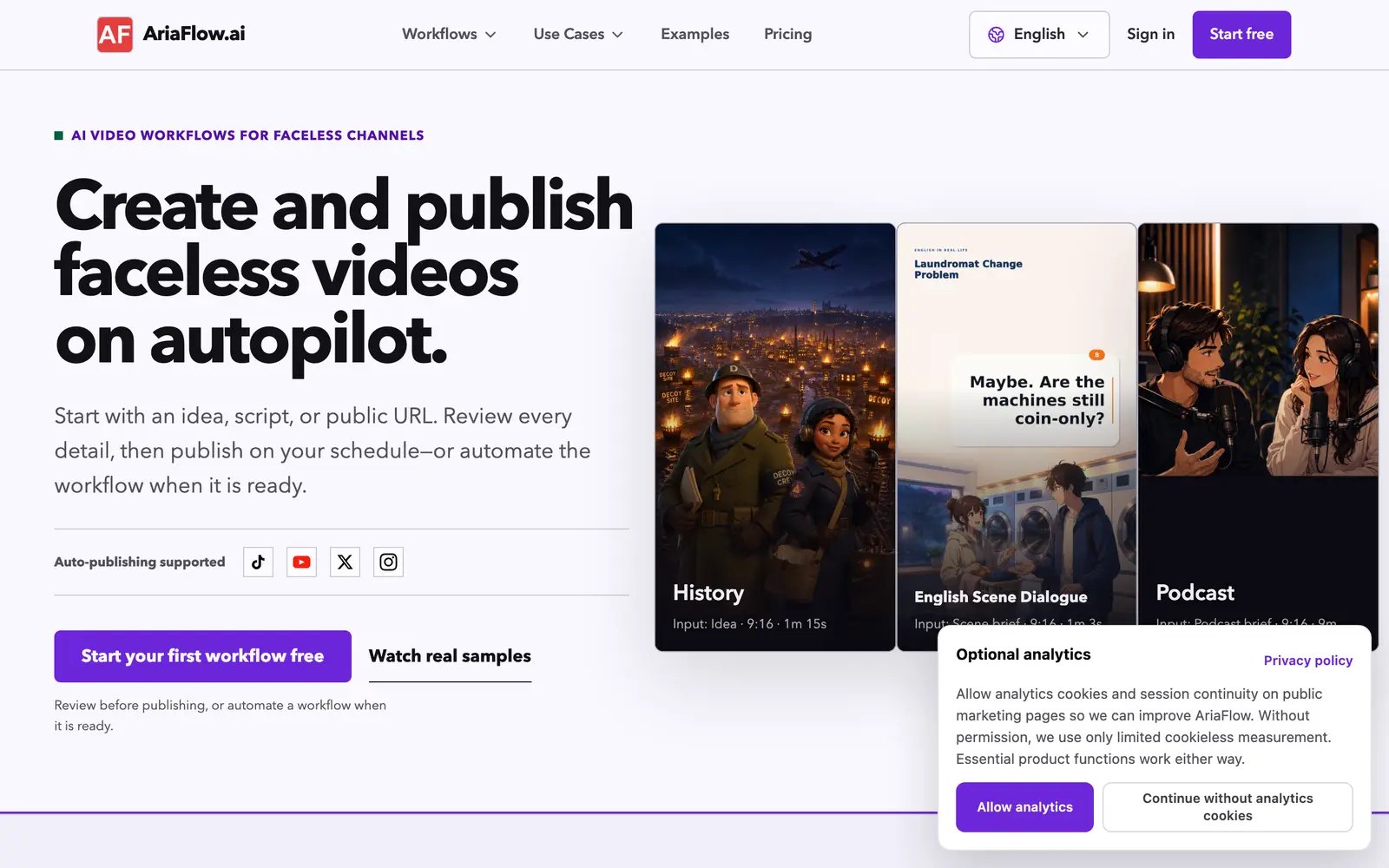Click the Allow analytics button

click(1024, 807)
